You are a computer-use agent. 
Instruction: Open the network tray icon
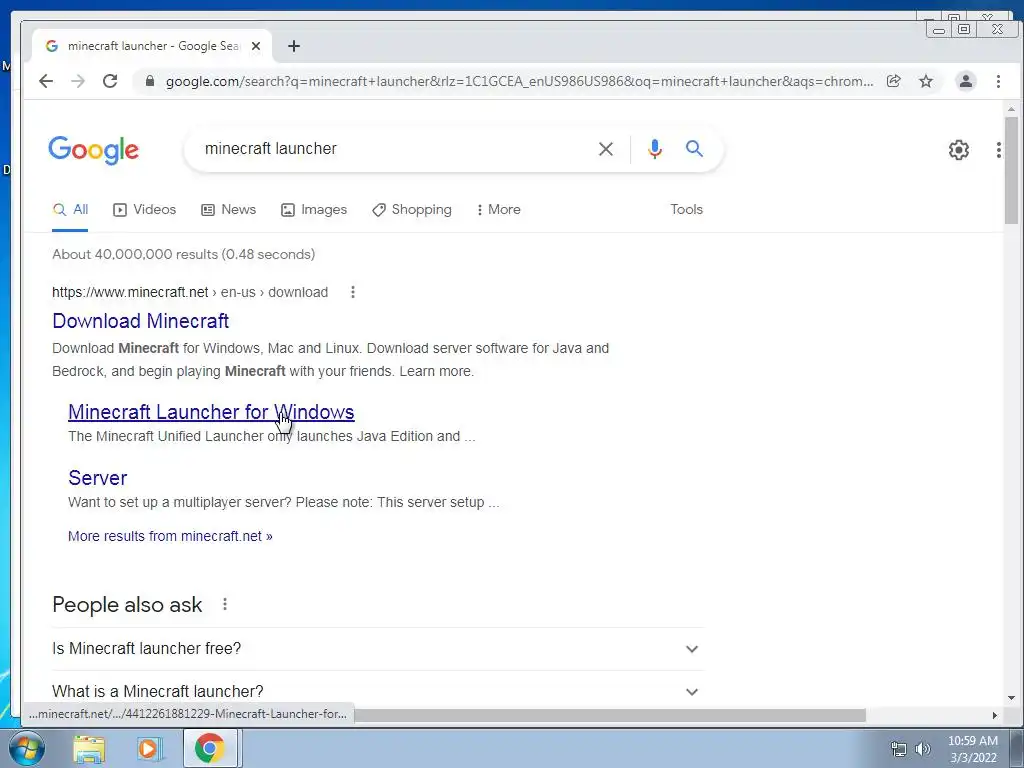[x=899, y=749]
